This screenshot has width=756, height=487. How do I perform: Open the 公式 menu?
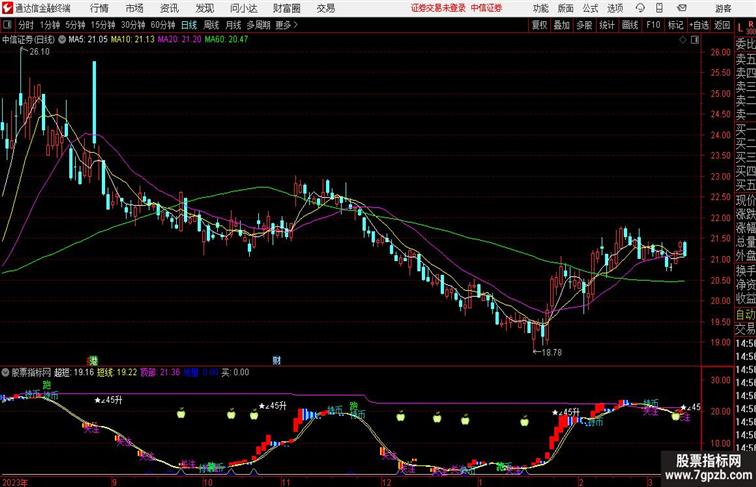pos(590,8)
